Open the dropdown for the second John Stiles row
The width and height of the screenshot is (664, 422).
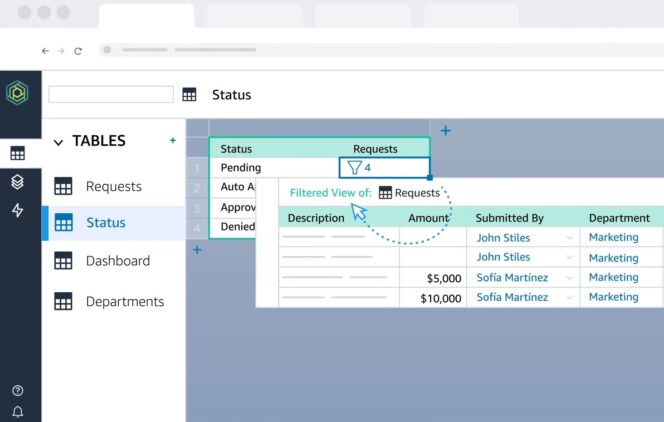(x=570, y=257)
